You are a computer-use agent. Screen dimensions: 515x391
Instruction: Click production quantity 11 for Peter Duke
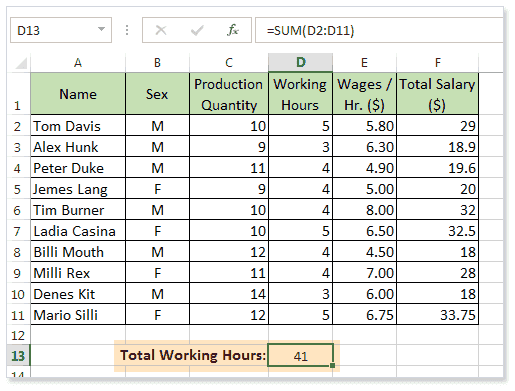tap(229, 168)
